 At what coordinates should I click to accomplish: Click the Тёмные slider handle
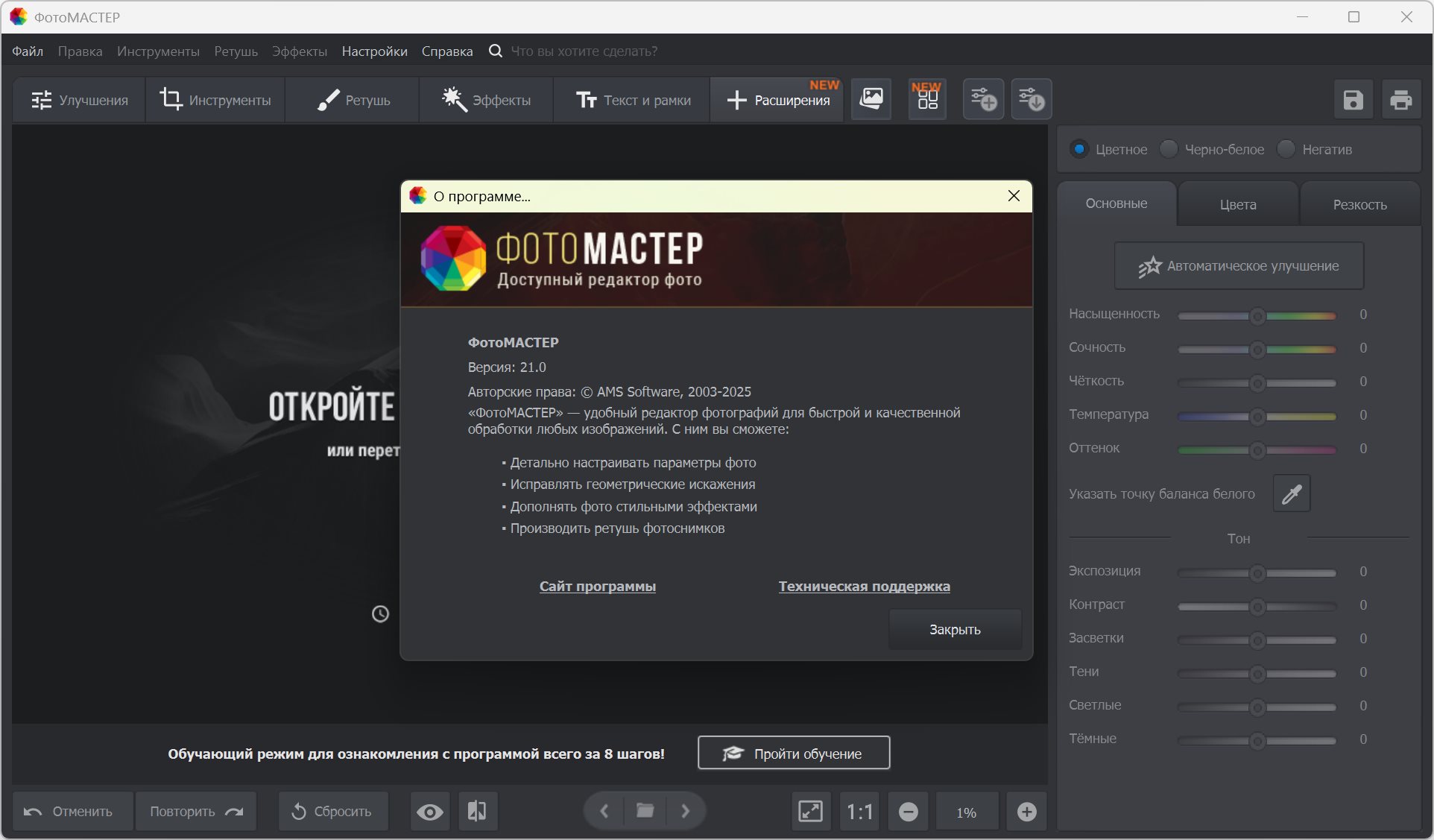click(1257, 741)
